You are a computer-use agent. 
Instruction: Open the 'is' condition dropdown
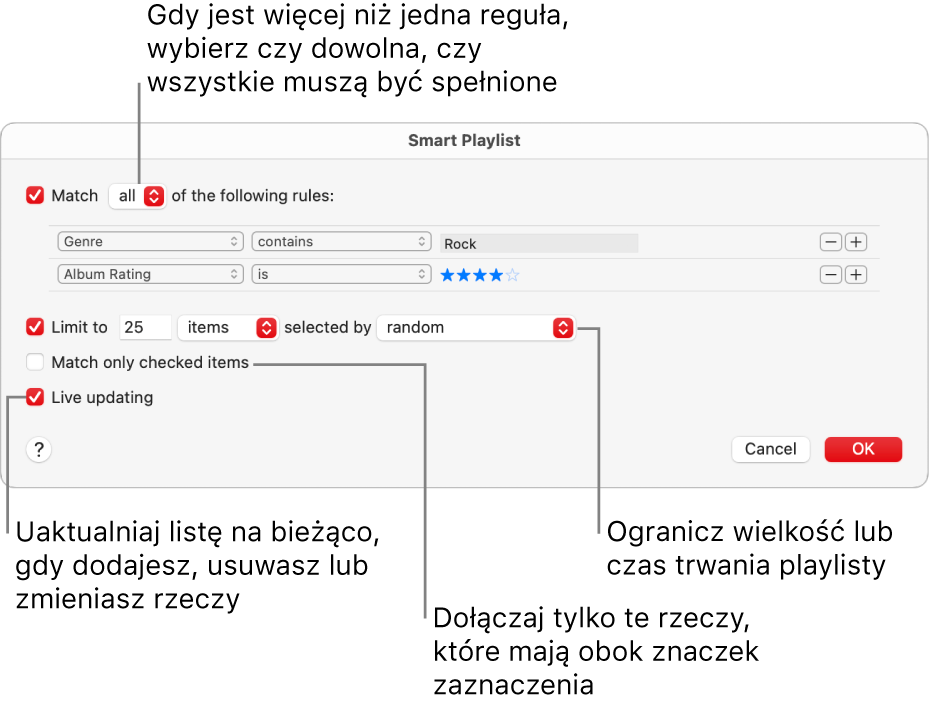click(x=341, y=274)
